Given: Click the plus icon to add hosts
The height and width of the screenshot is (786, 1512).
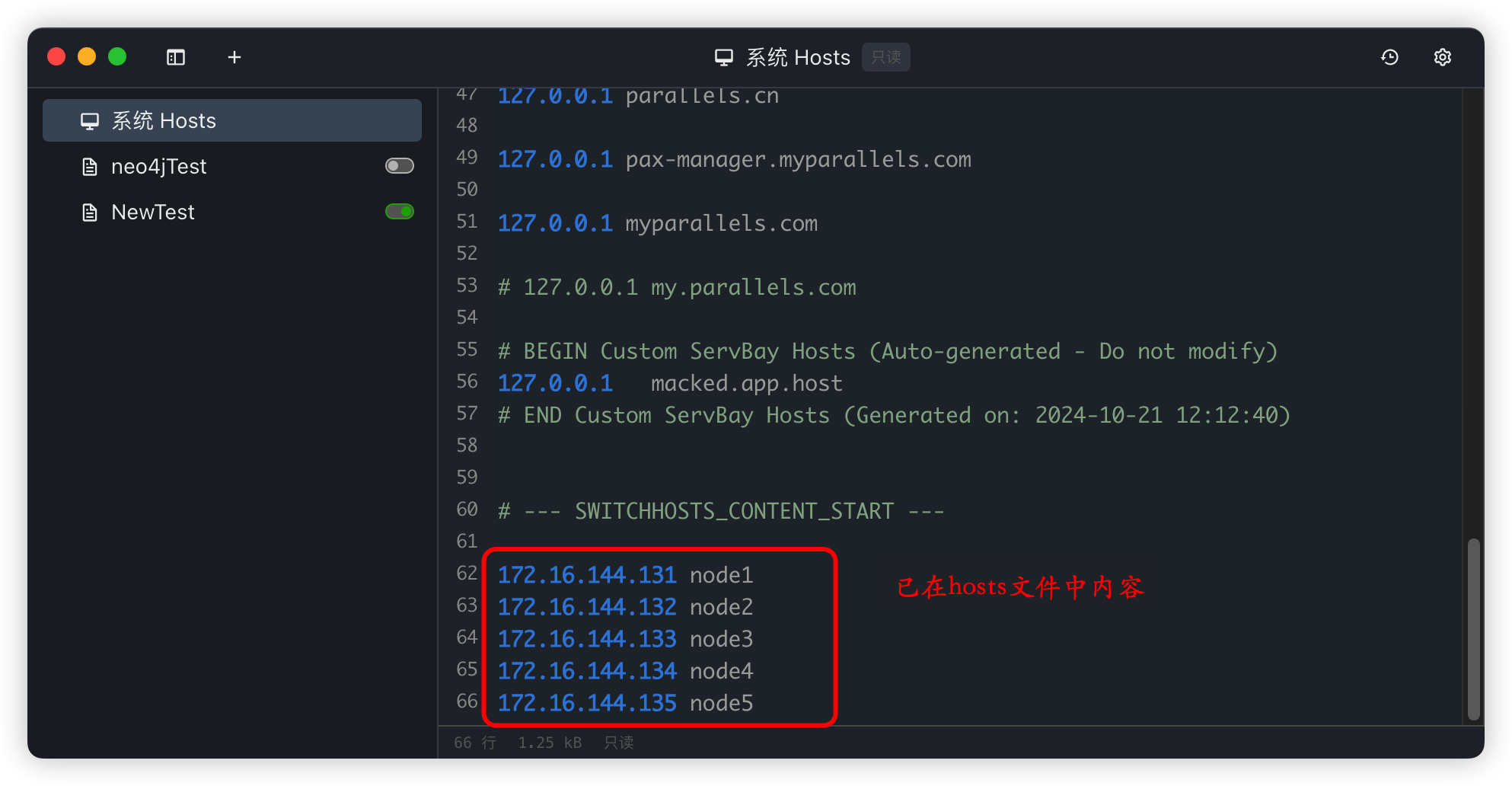Looking at the screenshot, I should (x=234, y=57).
